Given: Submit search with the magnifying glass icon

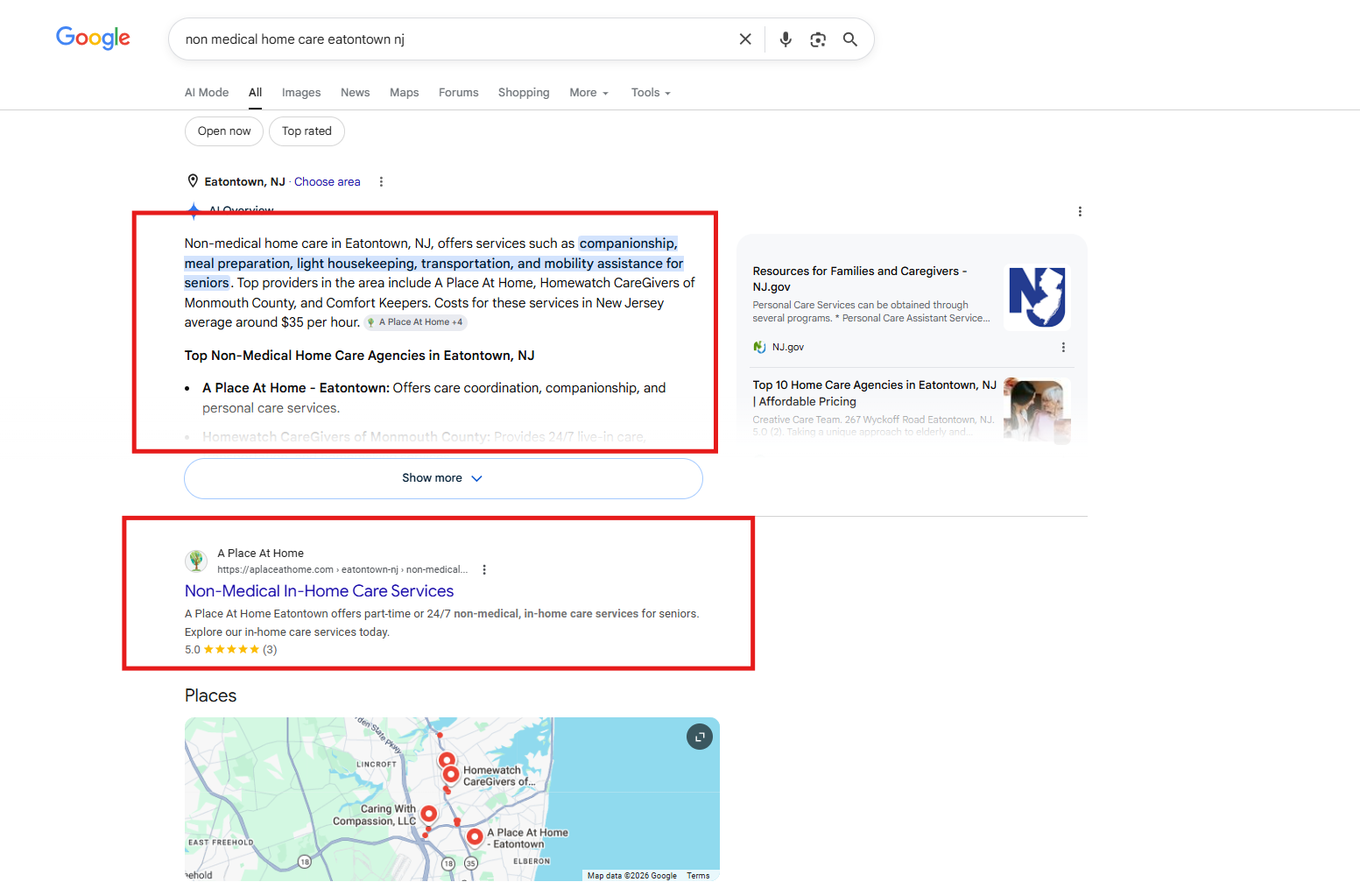Looking at the screenshot, I should pyautogui.click(x=849, y=39).
